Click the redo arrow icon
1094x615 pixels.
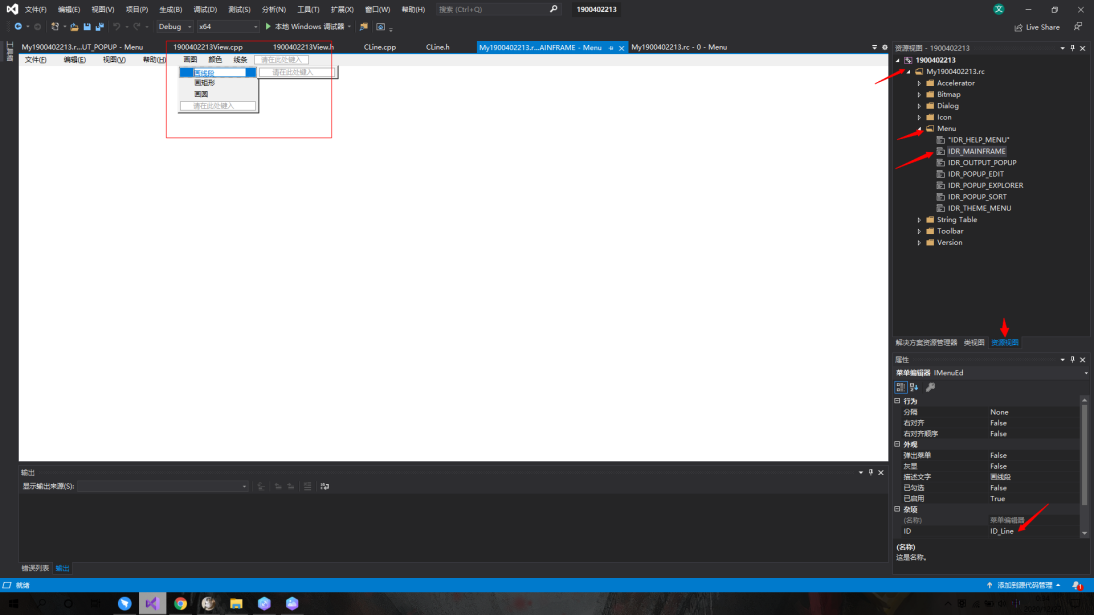pos(137,27)
